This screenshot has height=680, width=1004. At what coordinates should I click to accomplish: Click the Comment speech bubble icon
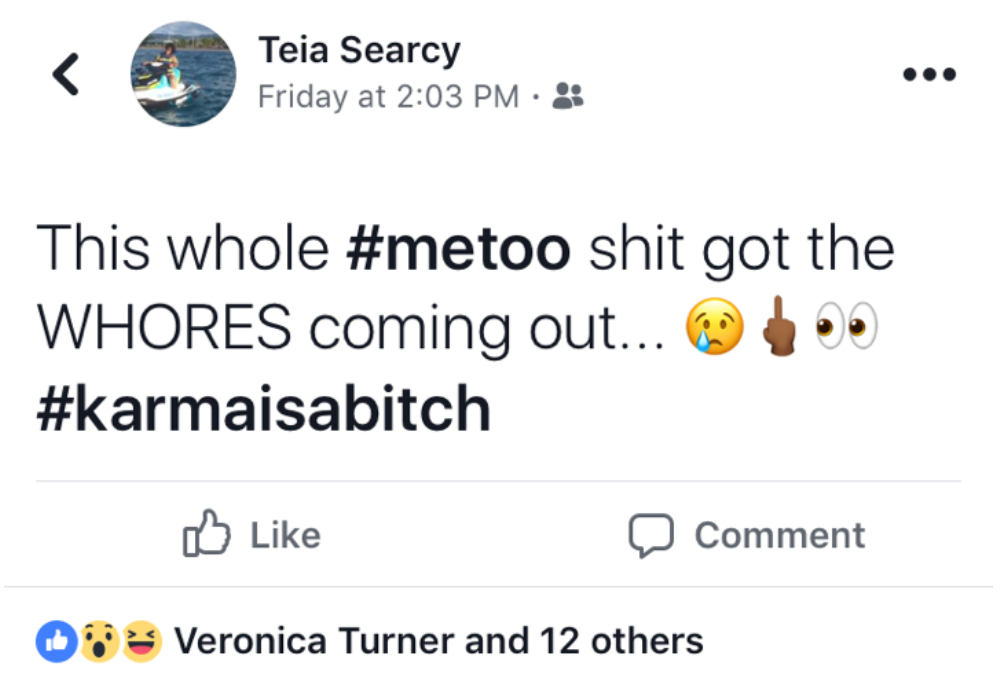655,535
